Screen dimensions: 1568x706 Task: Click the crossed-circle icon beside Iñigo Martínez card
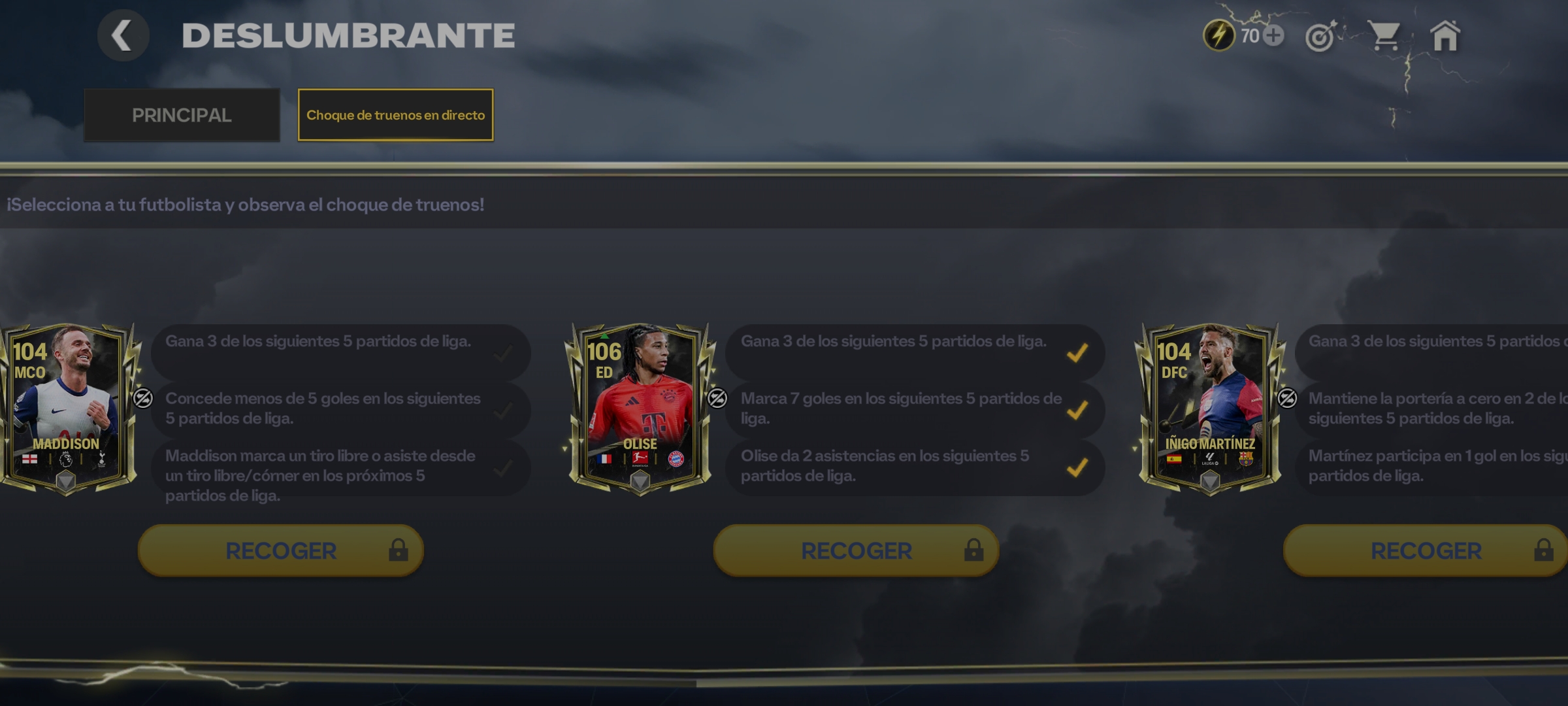1287,397
